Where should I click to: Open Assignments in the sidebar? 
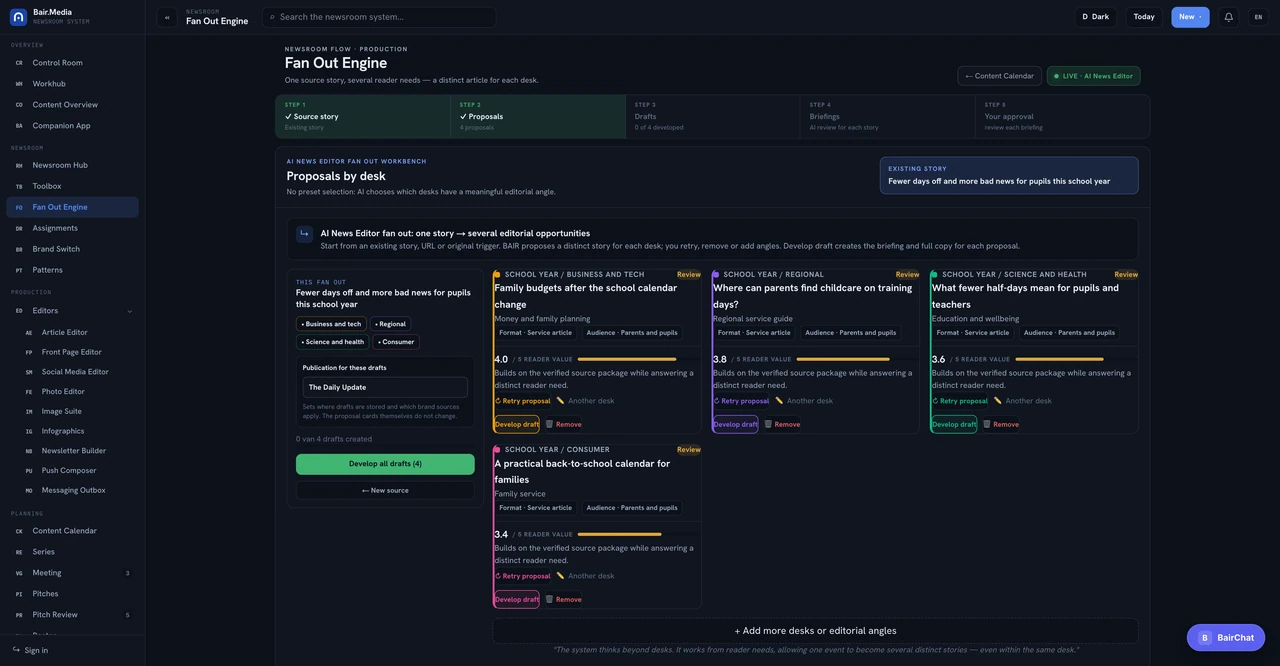click(x=72, y=228)
